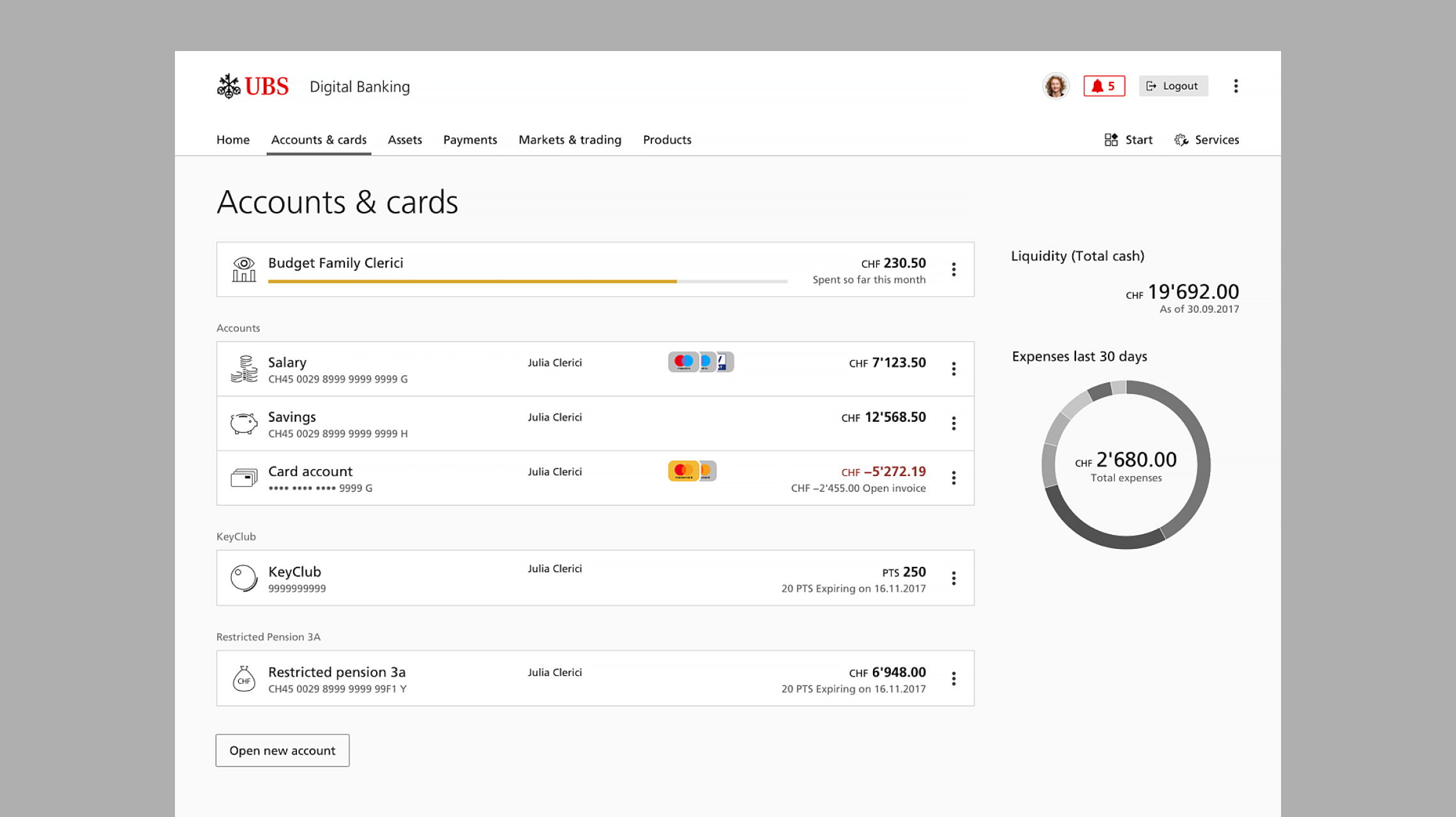The width and height of the screenshot is (1456, 817).
Task: Click the Restricted pension 3a money bag icon
Action: (244, 679)
